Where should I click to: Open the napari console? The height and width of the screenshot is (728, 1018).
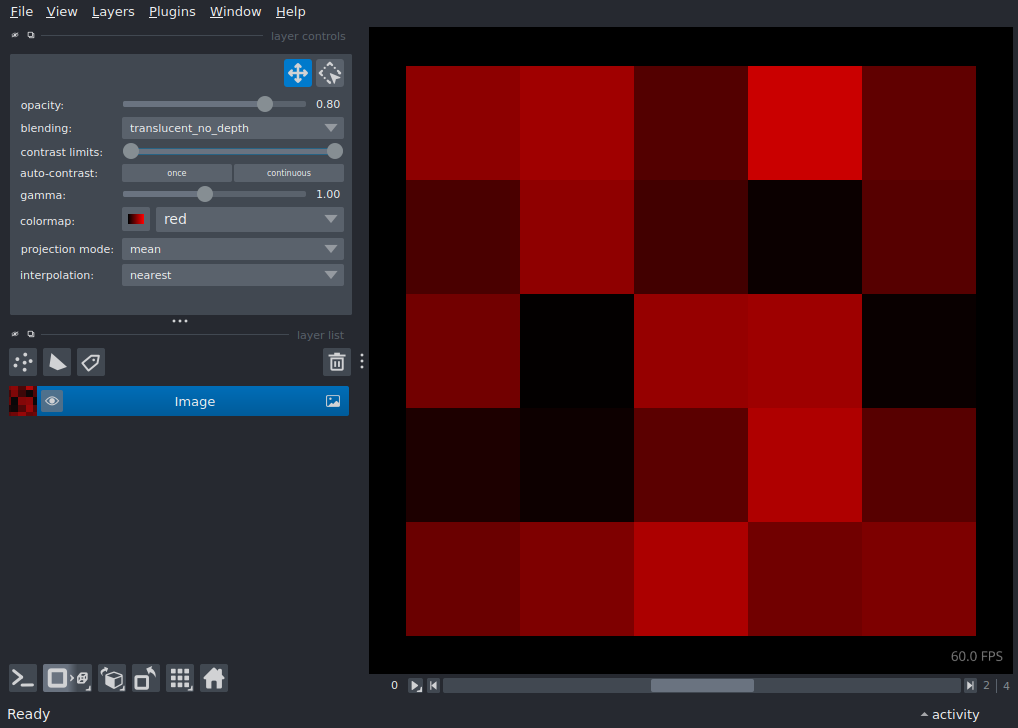coord(22,678)
